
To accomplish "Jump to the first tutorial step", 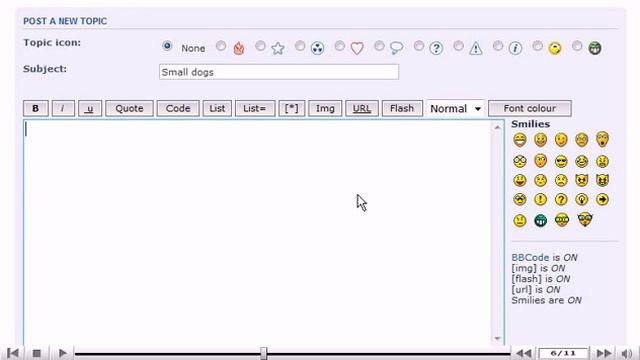I will tap(13, 353).
